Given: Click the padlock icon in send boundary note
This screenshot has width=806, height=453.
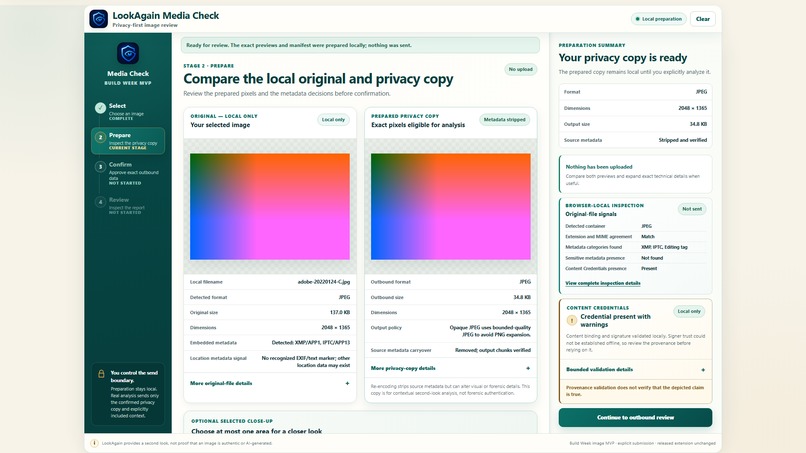Looking at the screenshot, I should click(x=101, y=374).
